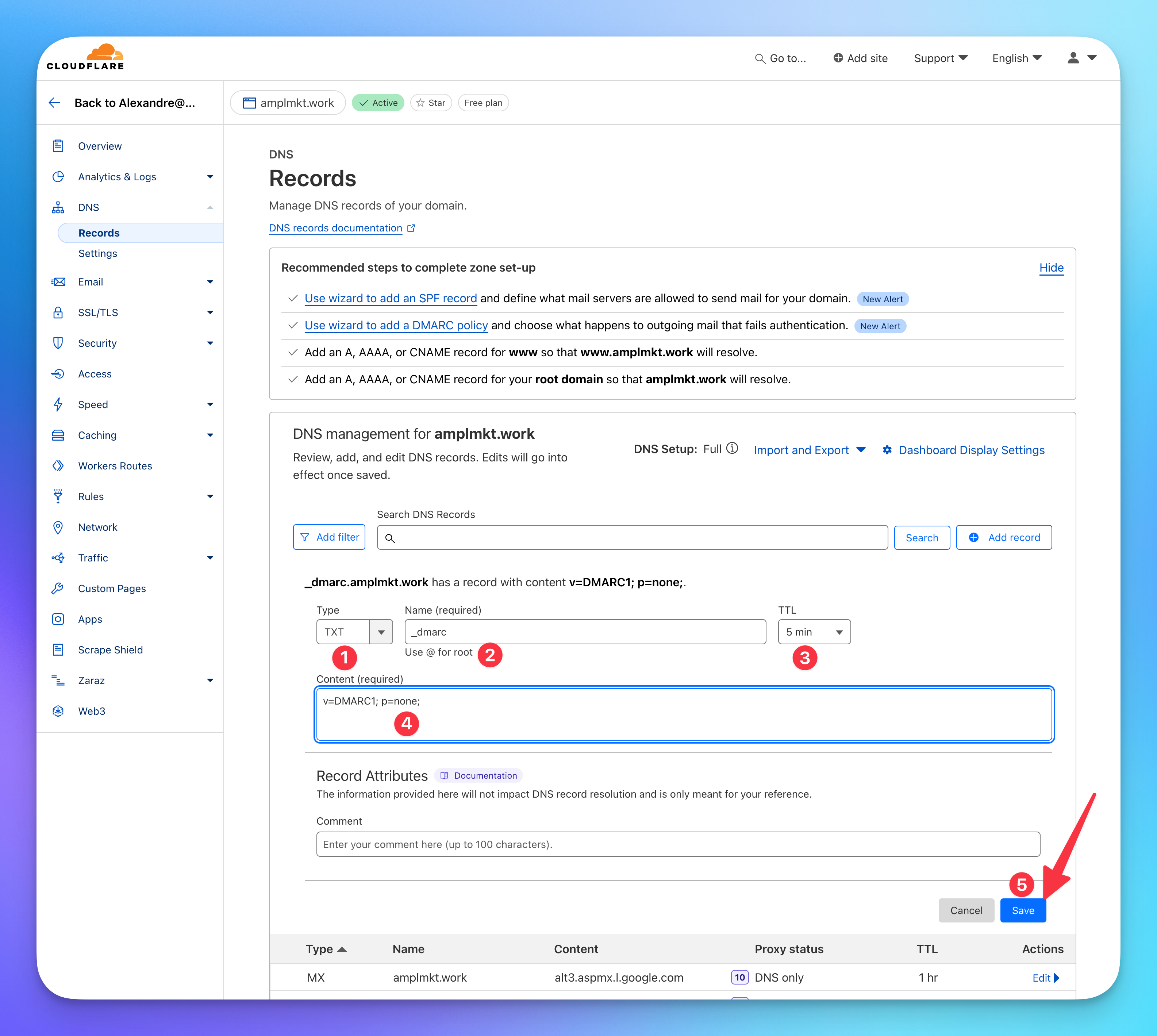
Task: Open the TTL dropdown
Action: click(x=814, y=632)
